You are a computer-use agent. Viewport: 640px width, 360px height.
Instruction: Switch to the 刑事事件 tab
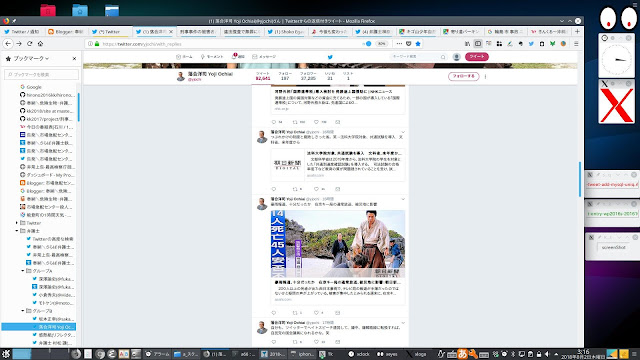(198, 31)
